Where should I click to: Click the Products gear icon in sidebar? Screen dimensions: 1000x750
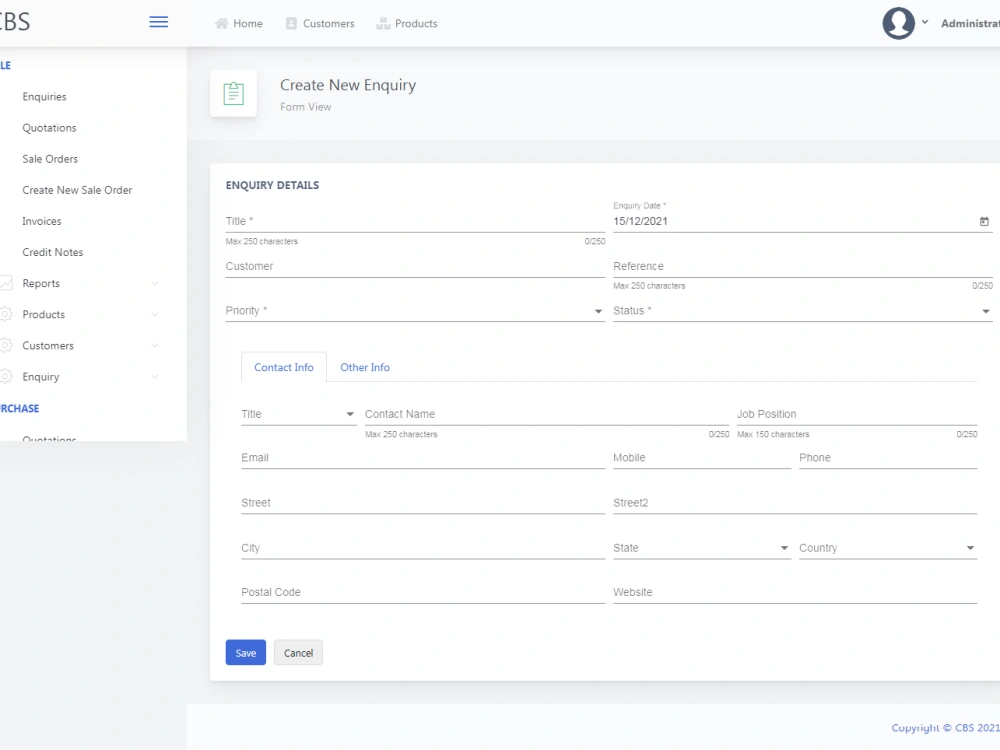6,314
